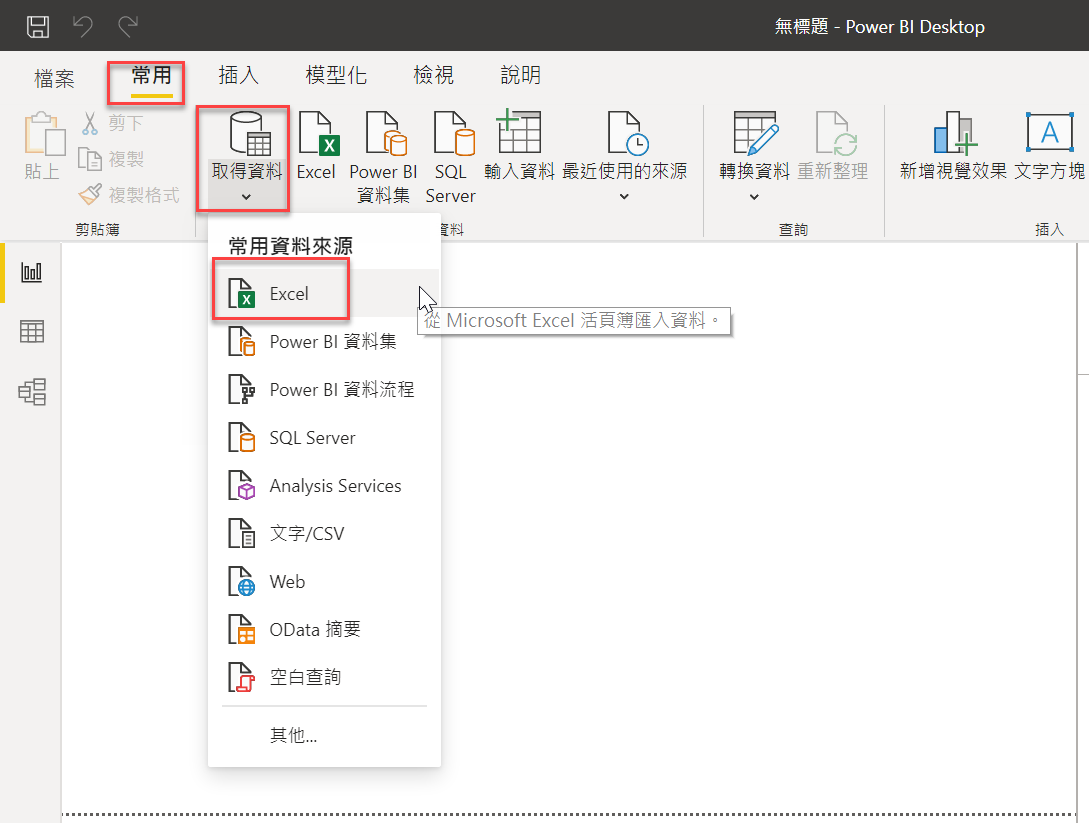Open the 模型化 ribbon tab

(336, 75)
